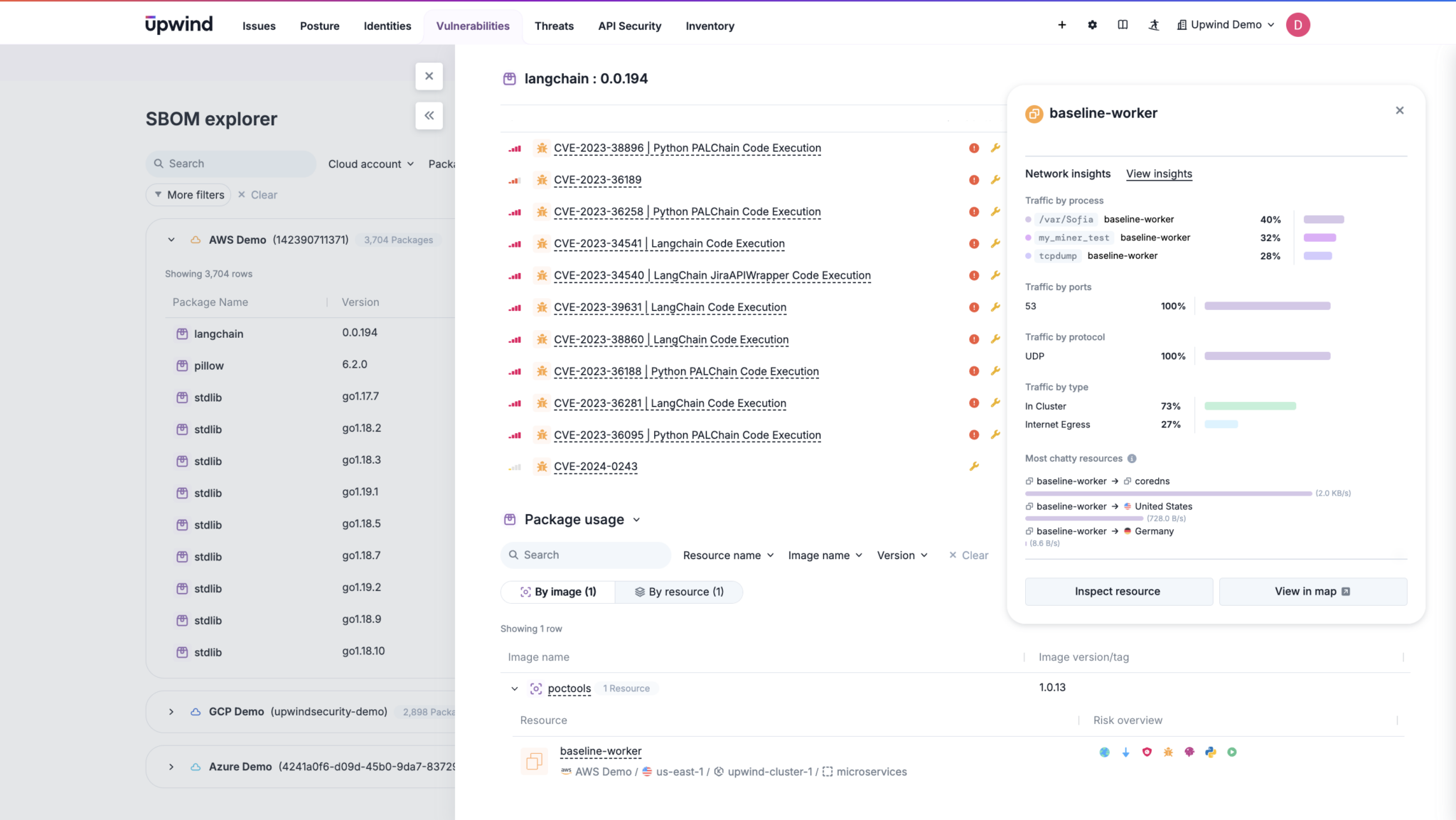The width and height of the screenshot is (1456, 820).
Task: Switch to the Threats tab
Action: [x=554, y=26]
